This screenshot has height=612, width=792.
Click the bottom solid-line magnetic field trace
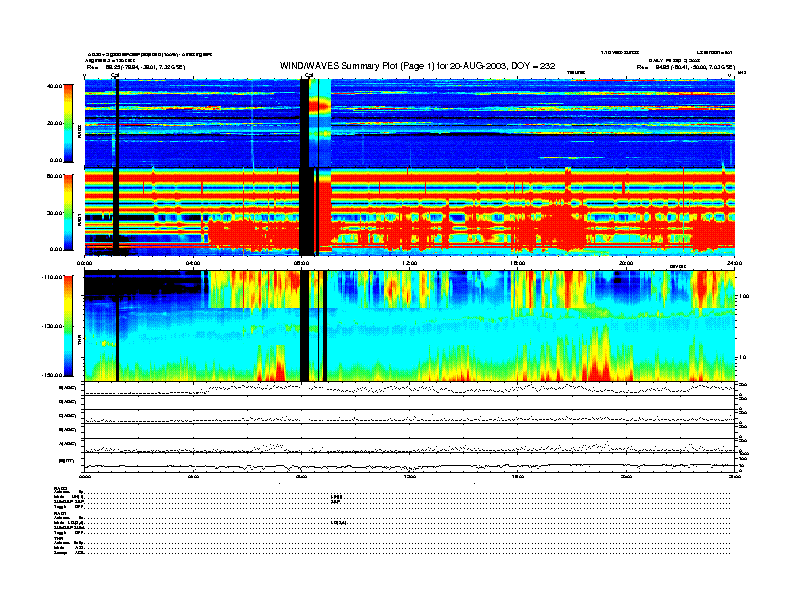[410, 466]
